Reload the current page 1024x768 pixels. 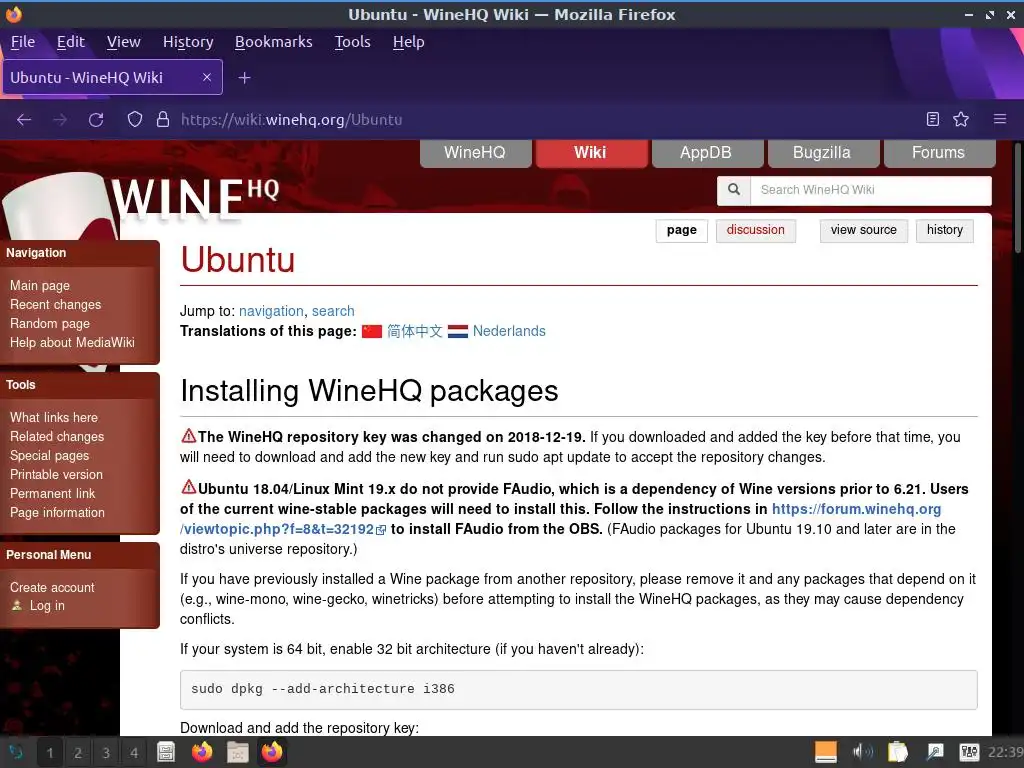point(96,120)
